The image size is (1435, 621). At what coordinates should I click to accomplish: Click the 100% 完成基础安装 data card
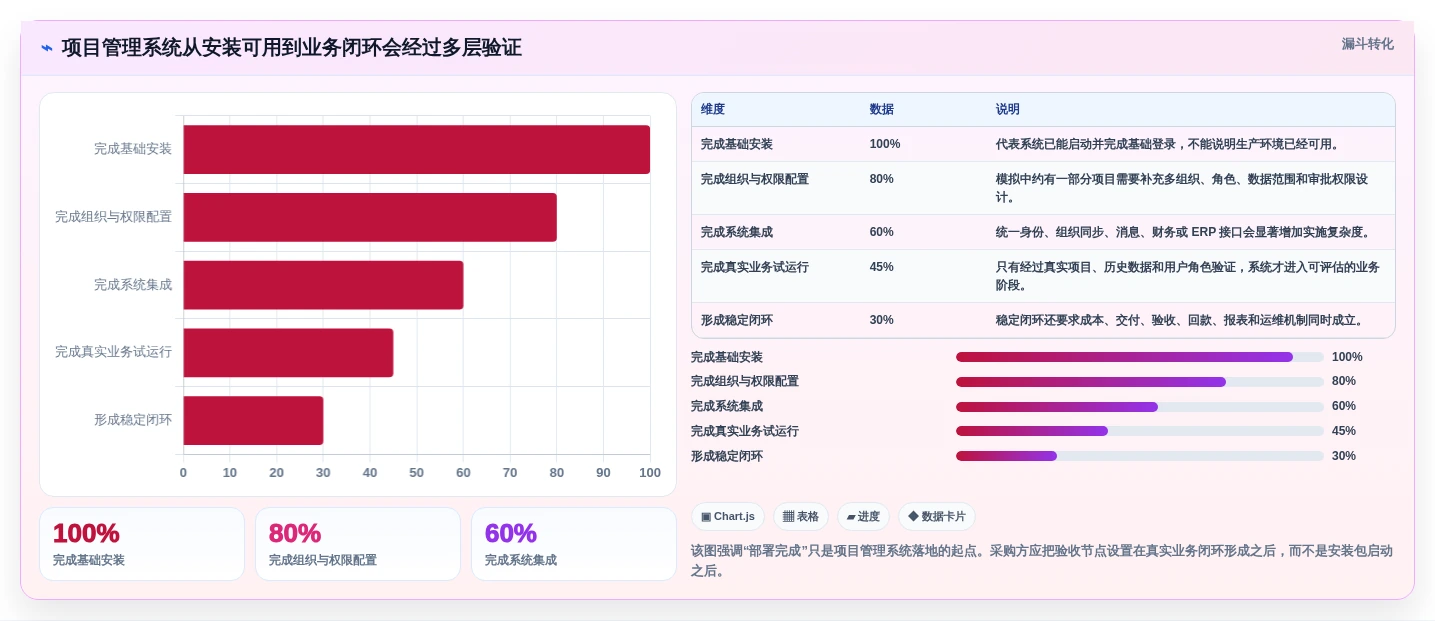tap(142, 544)
